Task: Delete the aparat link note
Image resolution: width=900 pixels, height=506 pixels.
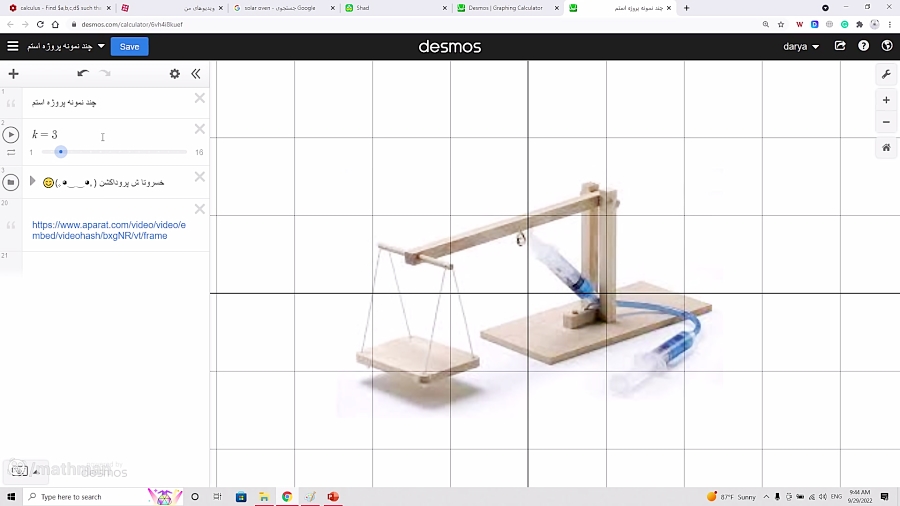Action: pyautogui.click(x=199, y=209)
